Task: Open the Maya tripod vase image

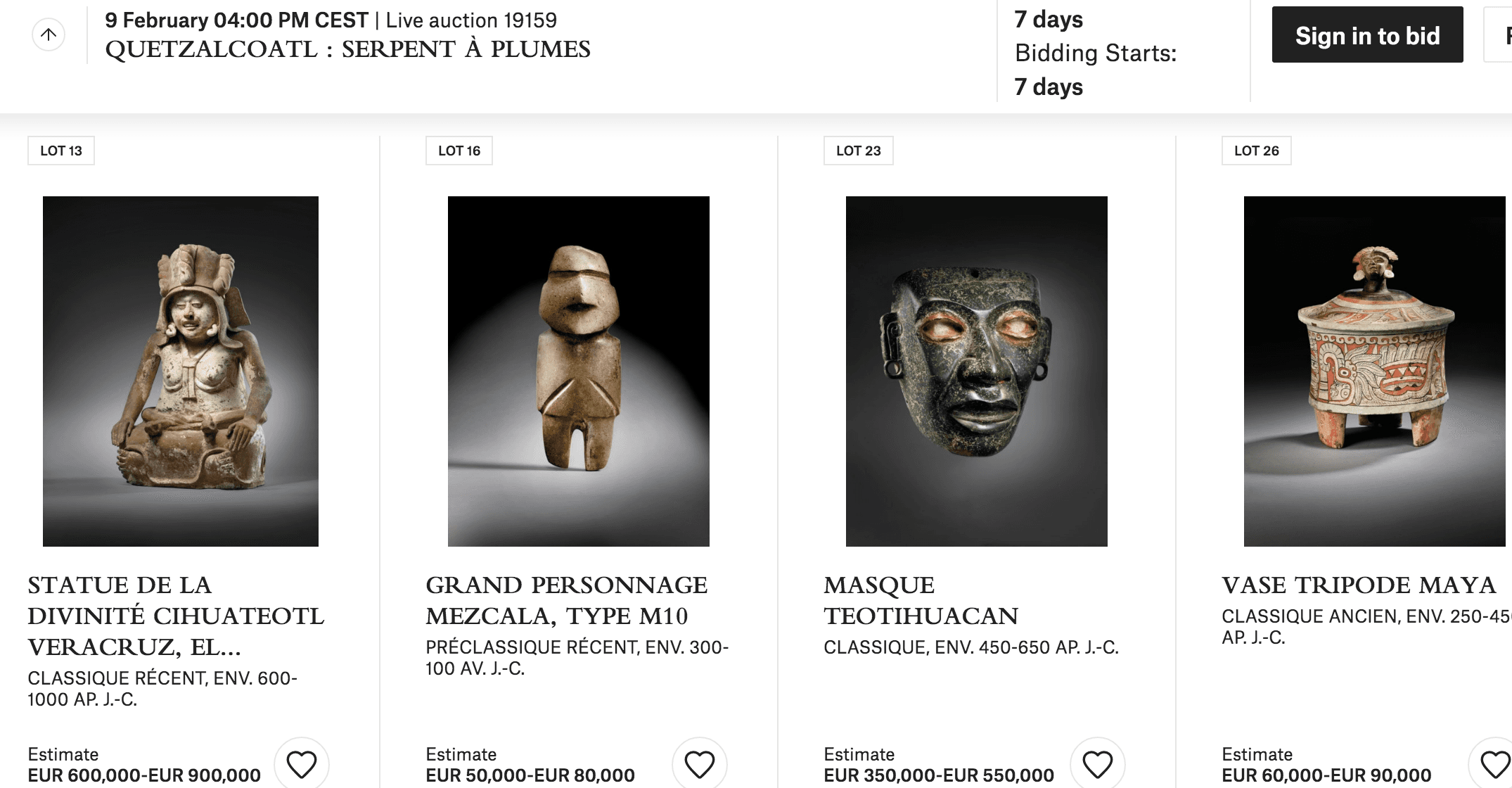Action: point(1375,371)
